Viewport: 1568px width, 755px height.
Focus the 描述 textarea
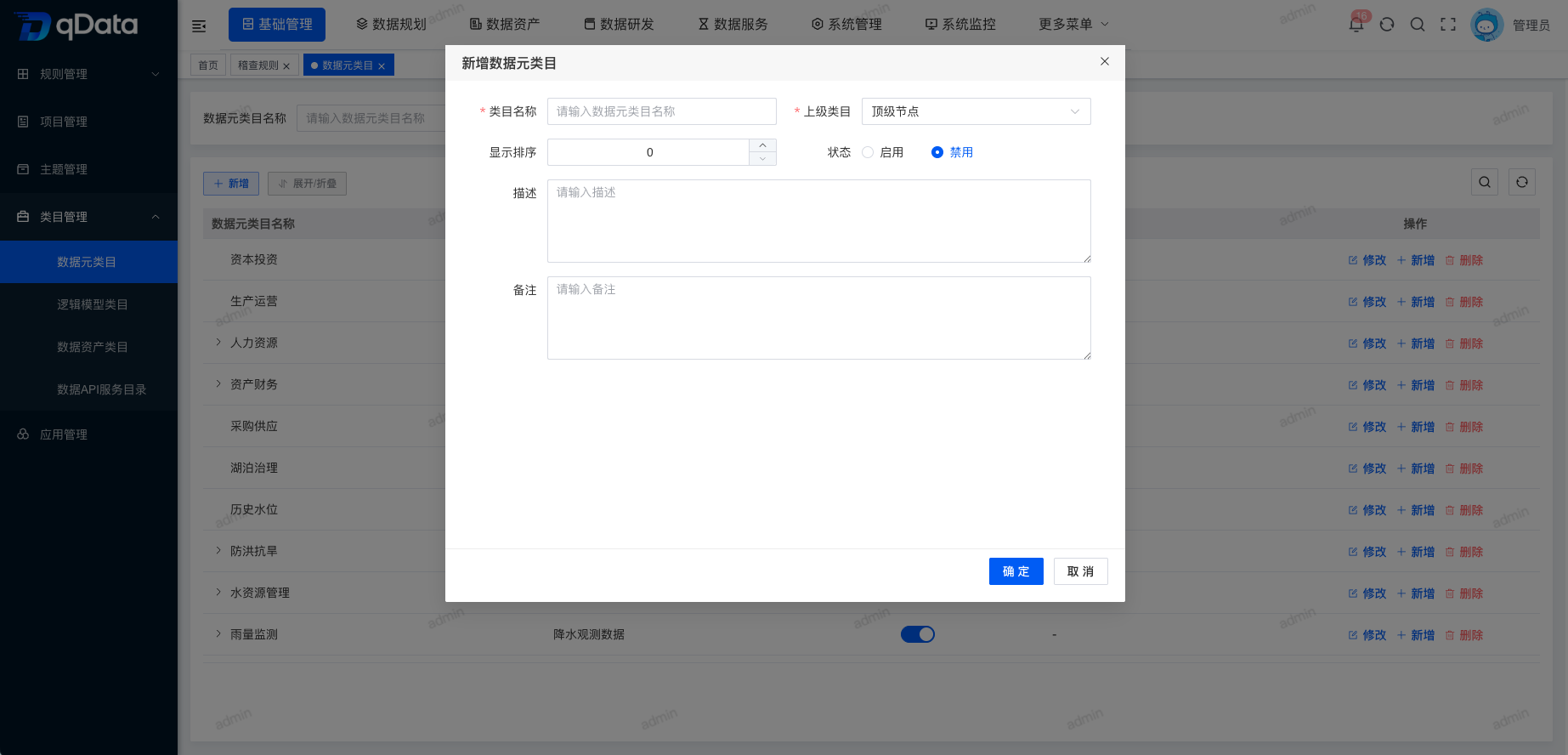819,221
